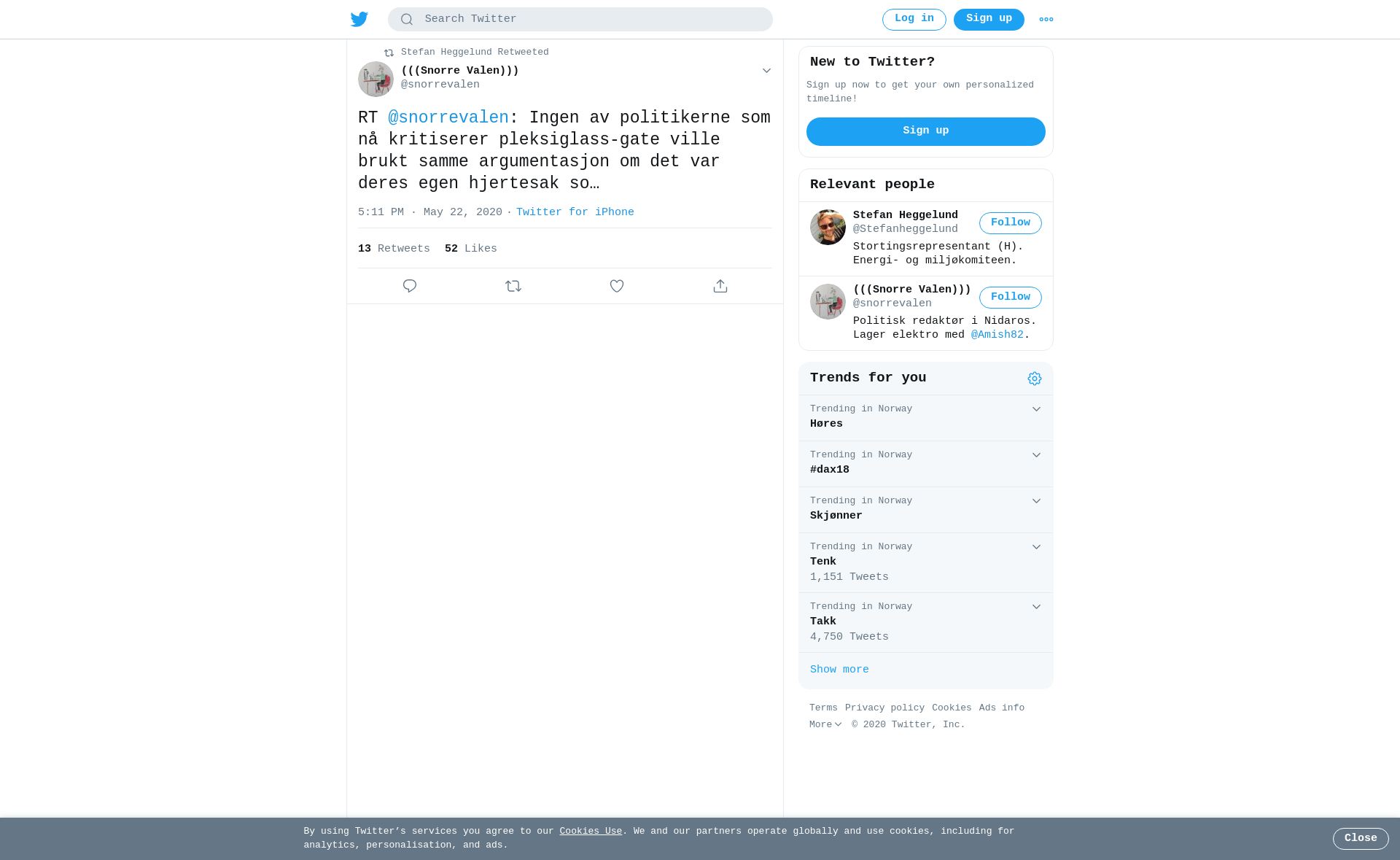This screenshot has height=860, width=1400.
Task: Open Trends settings gear icon
Action: 1035,379
